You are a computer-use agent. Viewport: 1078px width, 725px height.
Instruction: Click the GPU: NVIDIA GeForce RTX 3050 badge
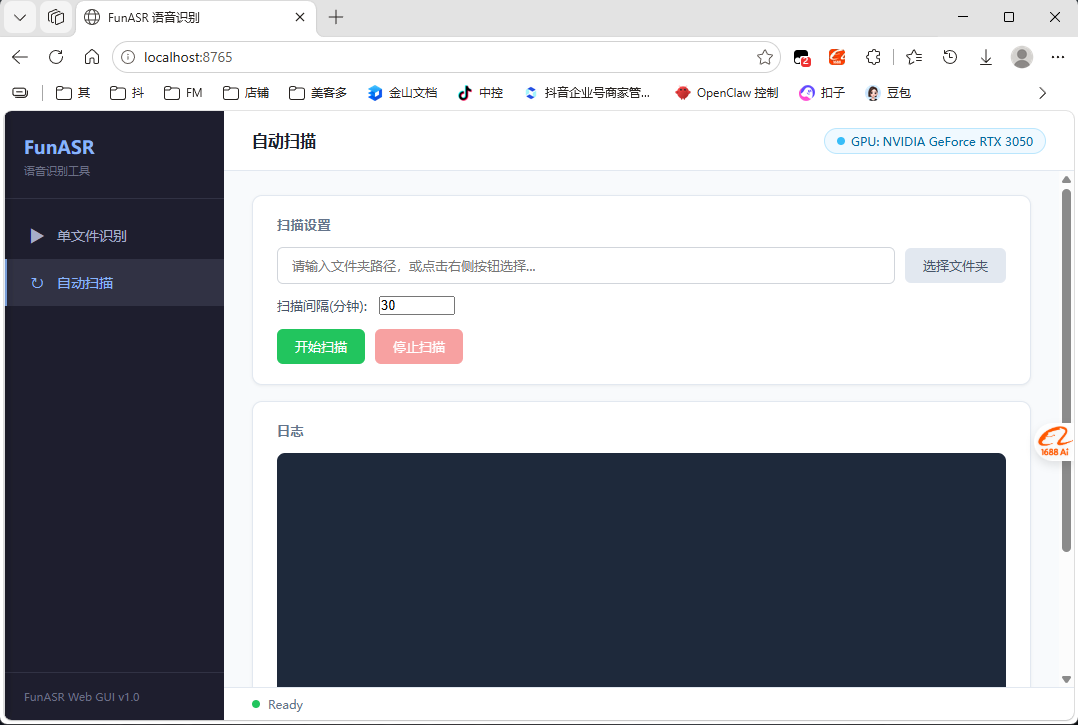point(934,142)
